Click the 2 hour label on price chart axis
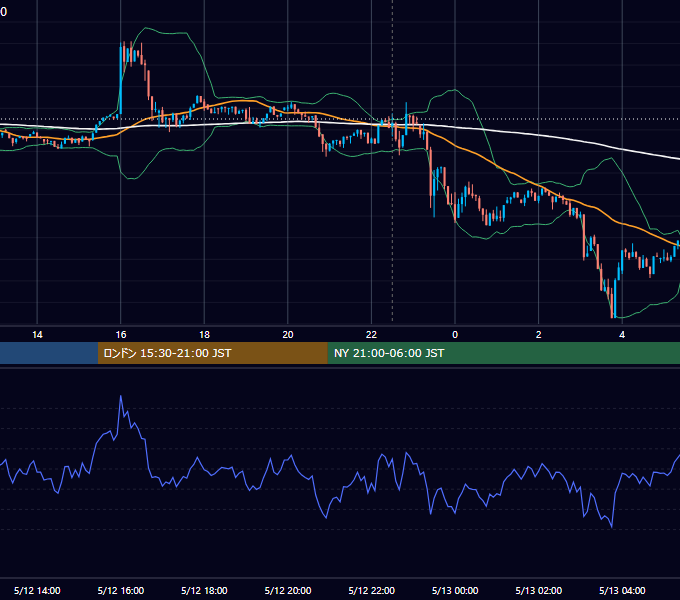 [x=539, y=335]
